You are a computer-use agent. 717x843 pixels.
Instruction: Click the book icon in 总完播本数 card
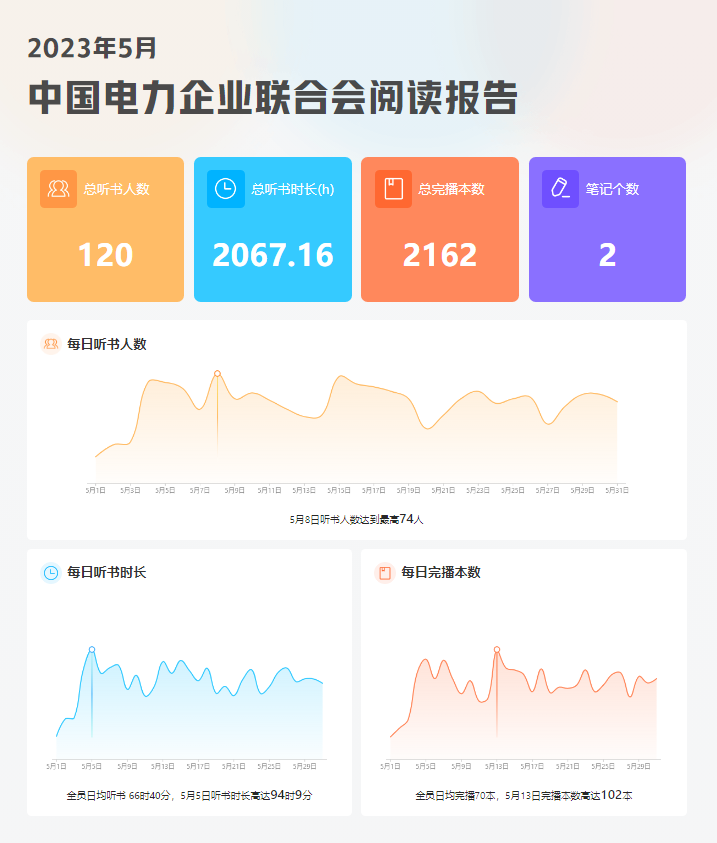click(x=393, y=189)
